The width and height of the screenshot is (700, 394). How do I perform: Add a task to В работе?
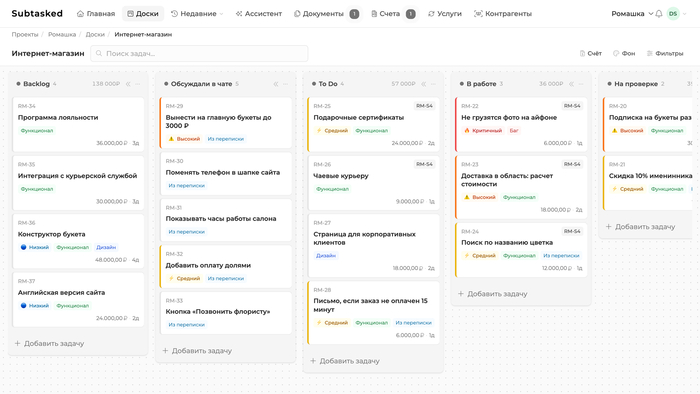(493, 294)
